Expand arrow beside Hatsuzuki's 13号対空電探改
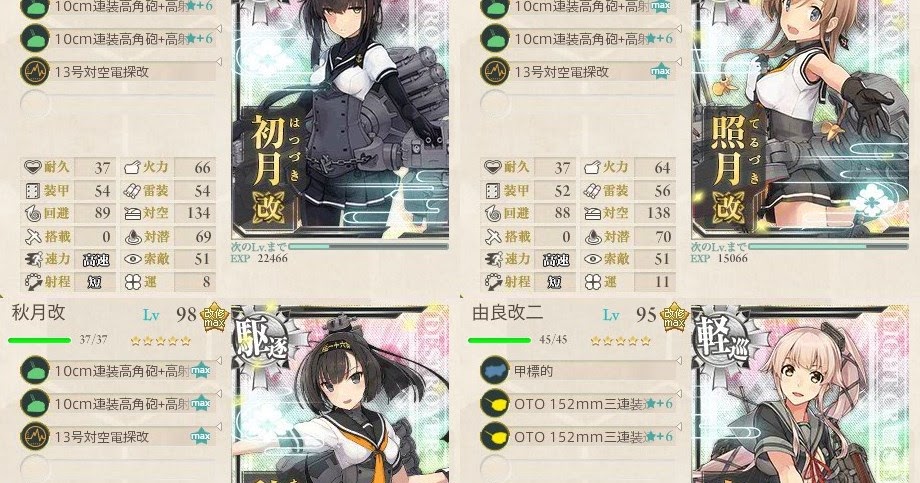920x483 pixels. click(x=219, y=61)
